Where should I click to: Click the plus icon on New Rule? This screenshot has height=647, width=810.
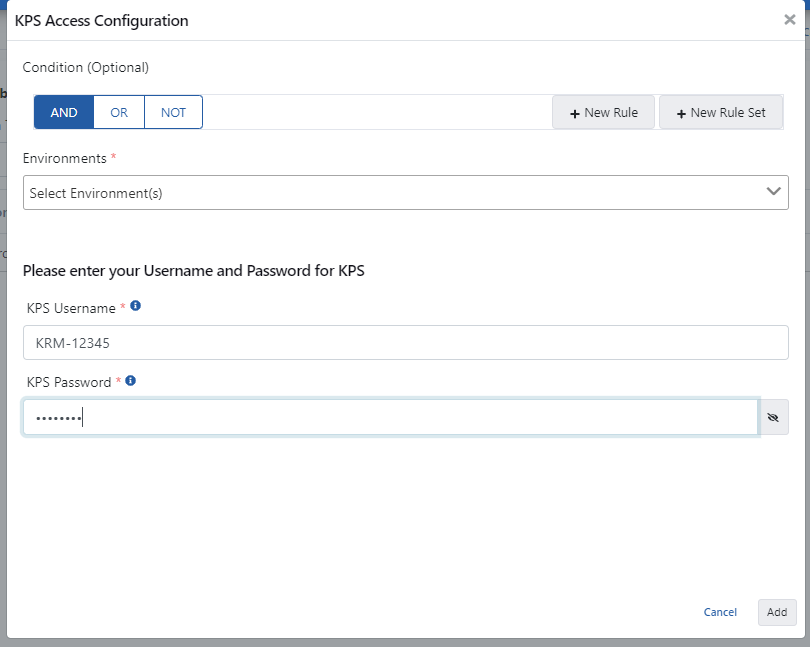pyautogui.click(x=575, y=113)
